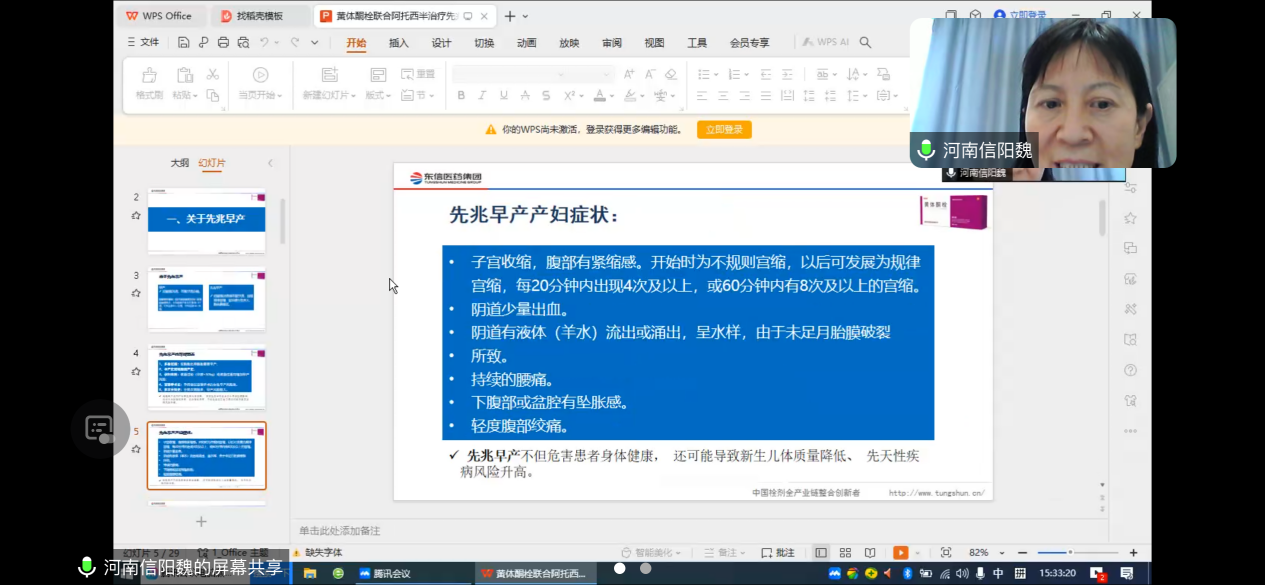
Task: Click the orange 立即登录 login button
Action: pos(724,130)
